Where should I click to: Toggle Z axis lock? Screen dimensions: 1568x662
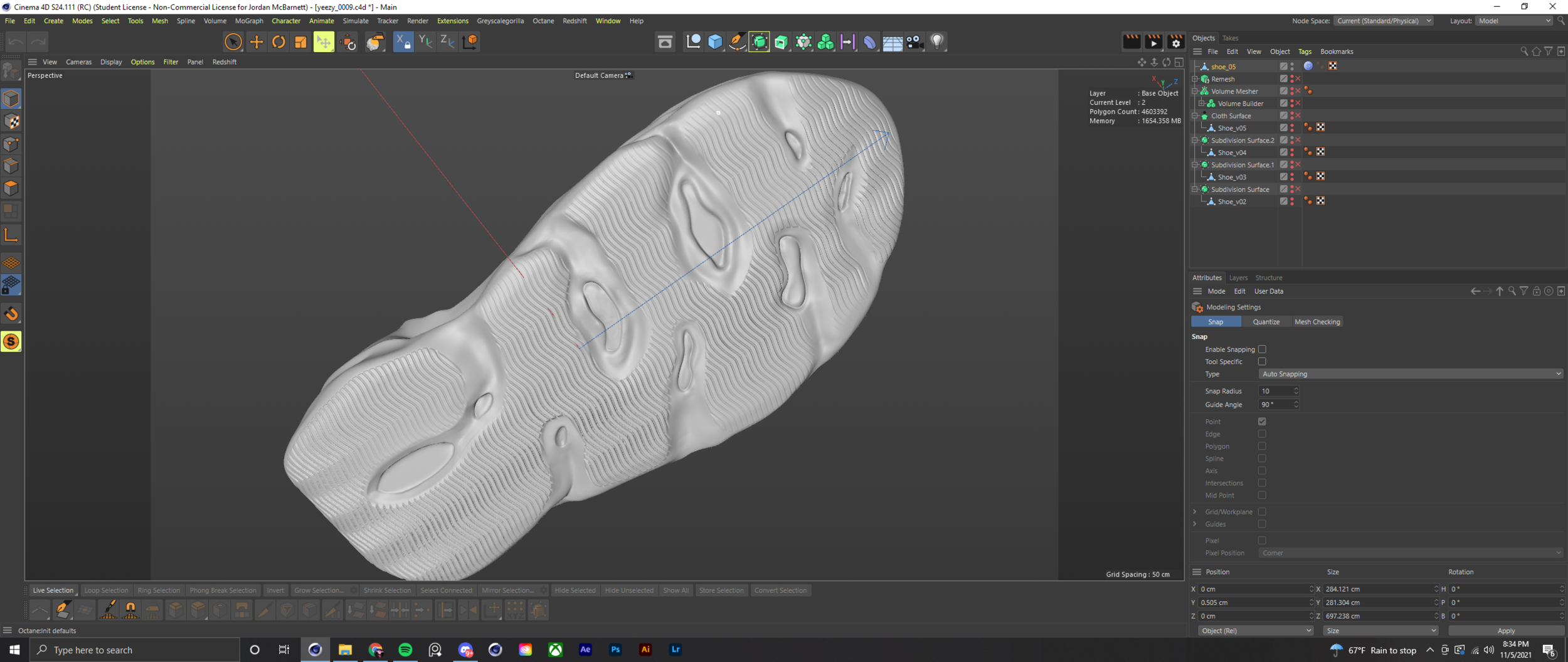tap(447, 42)
